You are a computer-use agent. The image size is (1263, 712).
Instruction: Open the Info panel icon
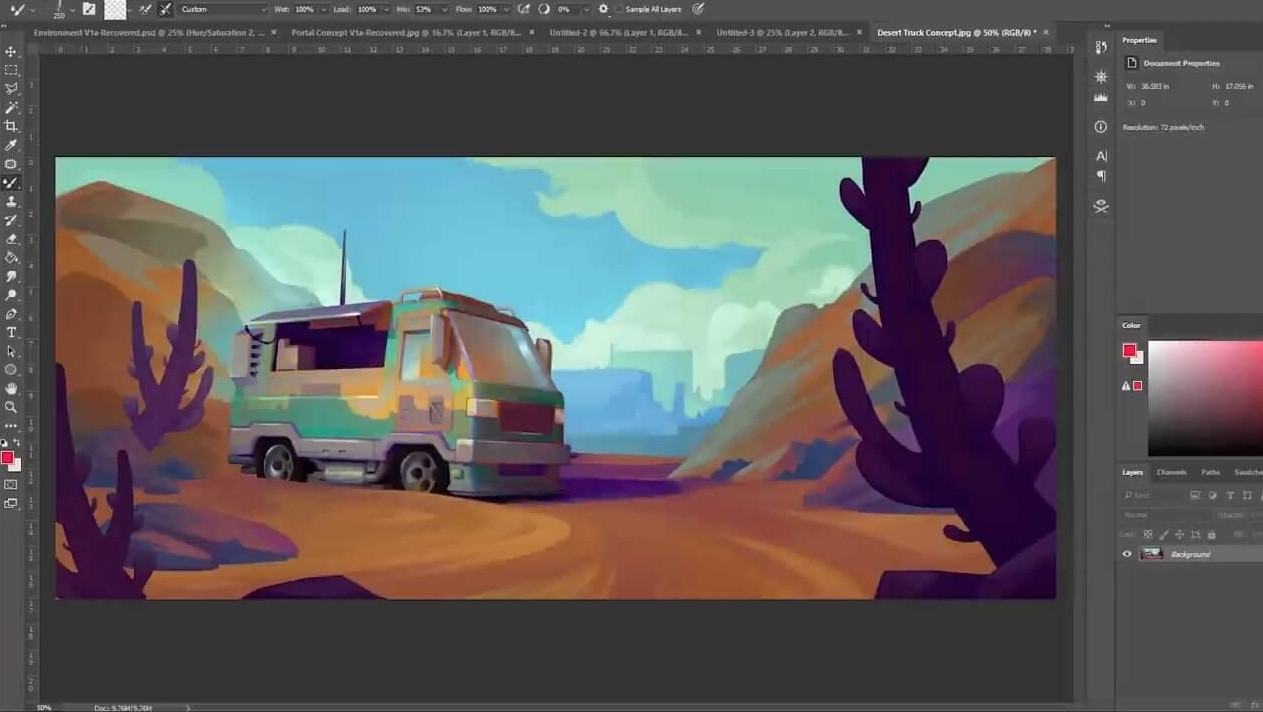1101,127
